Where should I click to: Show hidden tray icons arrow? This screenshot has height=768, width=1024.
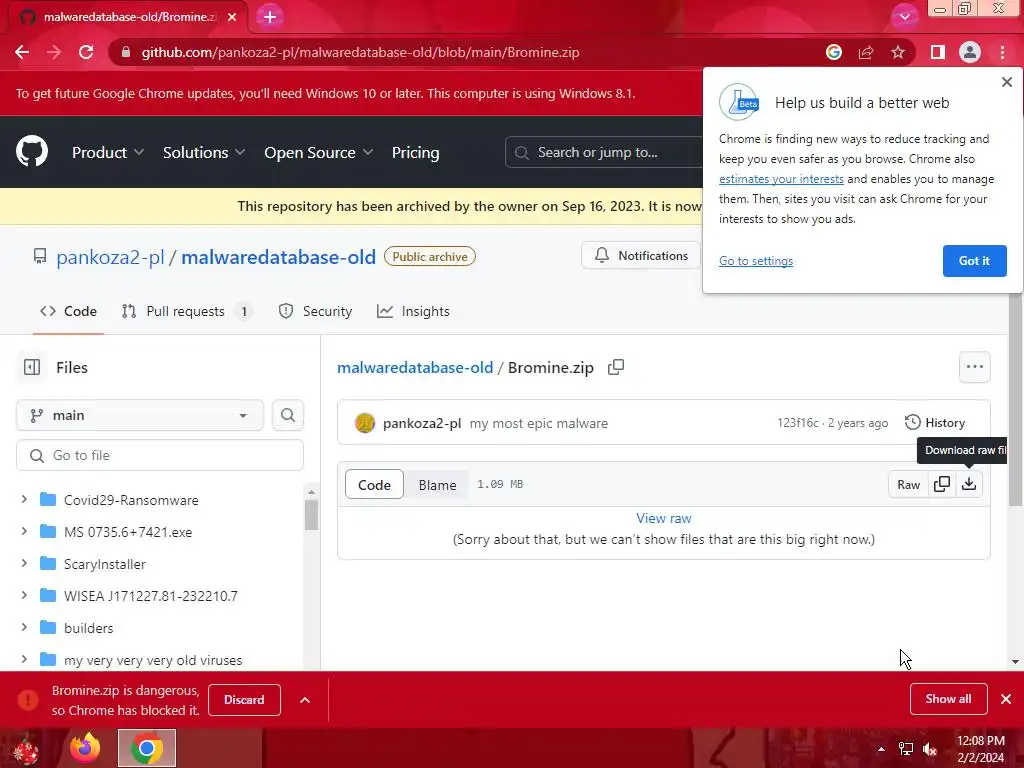[881, 749]
